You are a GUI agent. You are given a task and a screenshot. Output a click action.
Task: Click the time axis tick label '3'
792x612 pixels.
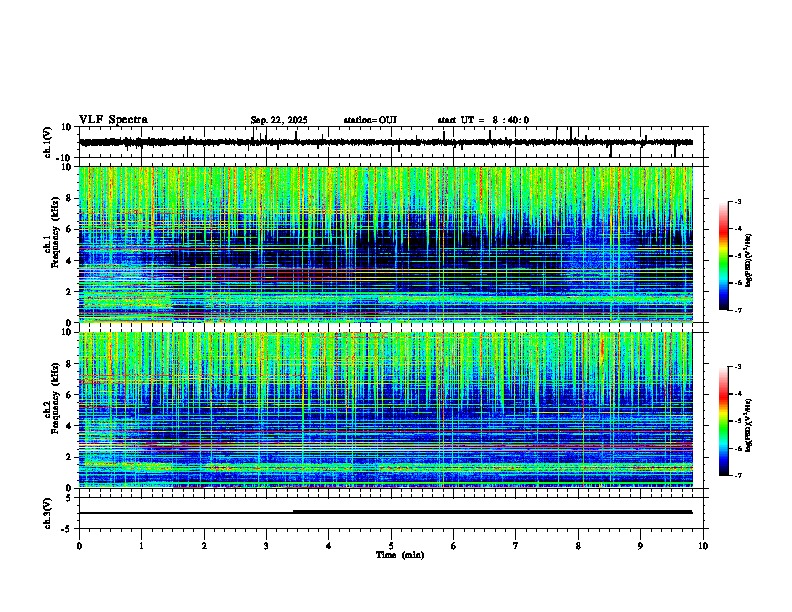tap(266, 546)
